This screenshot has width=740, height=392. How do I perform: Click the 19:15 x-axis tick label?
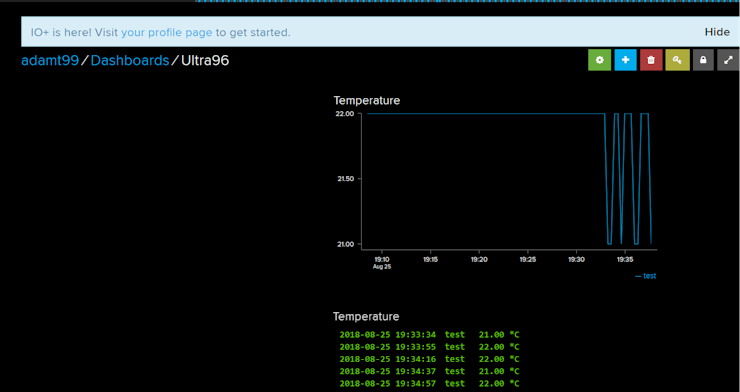point(430,259)
